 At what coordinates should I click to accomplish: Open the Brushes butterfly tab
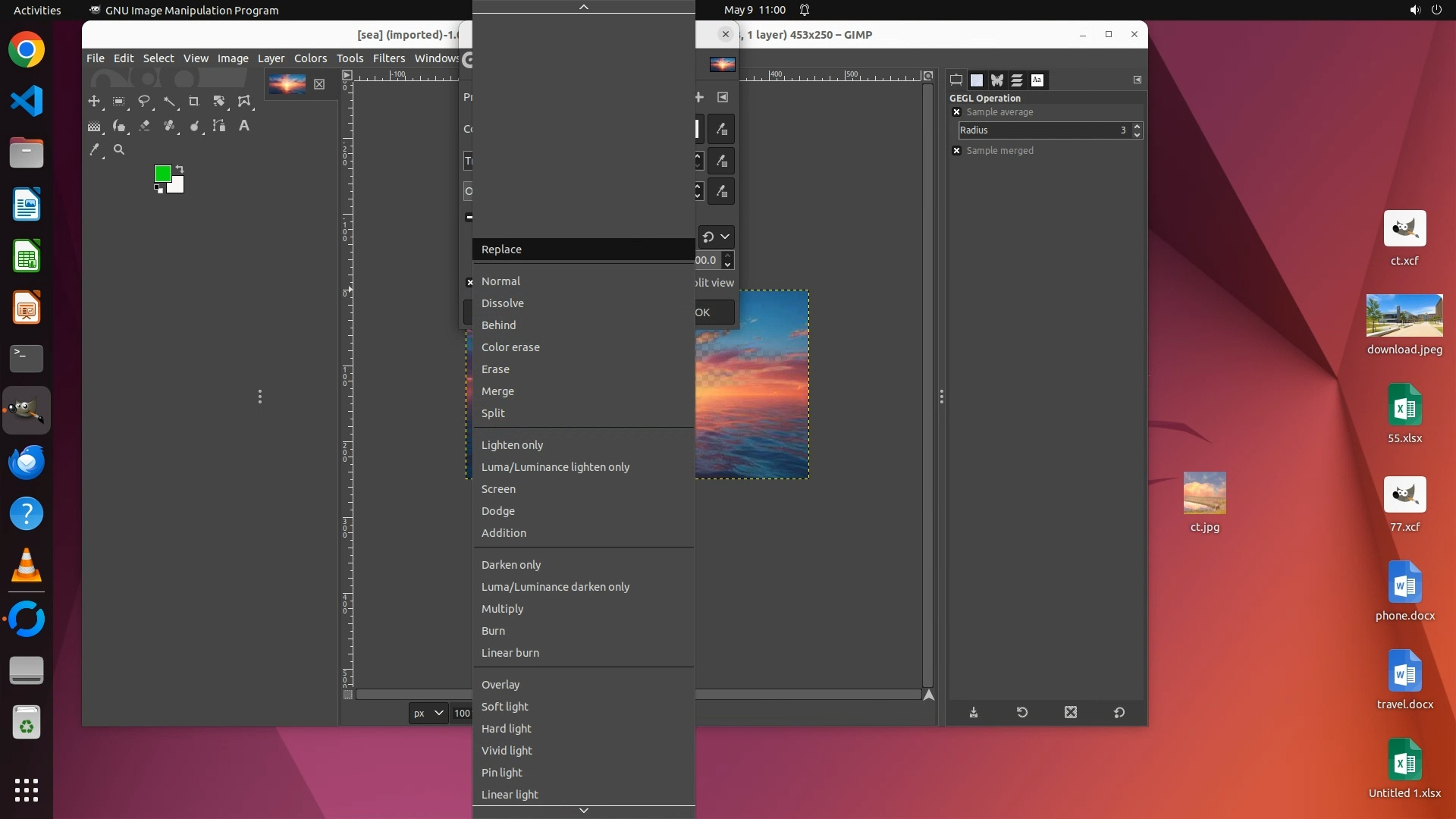point(996,80)
